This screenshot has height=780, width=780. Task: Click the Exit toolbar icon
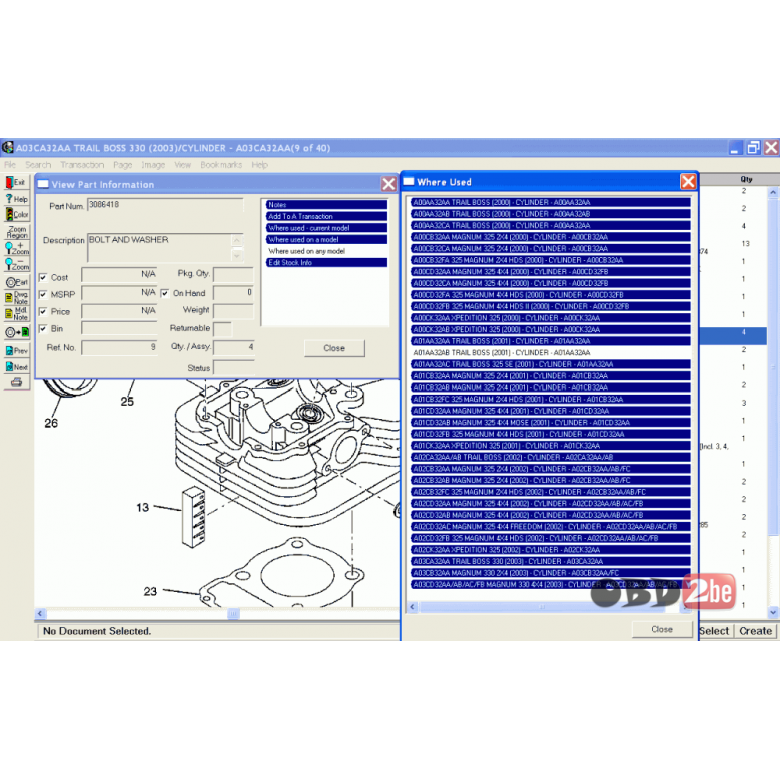[x=16, y=183]
